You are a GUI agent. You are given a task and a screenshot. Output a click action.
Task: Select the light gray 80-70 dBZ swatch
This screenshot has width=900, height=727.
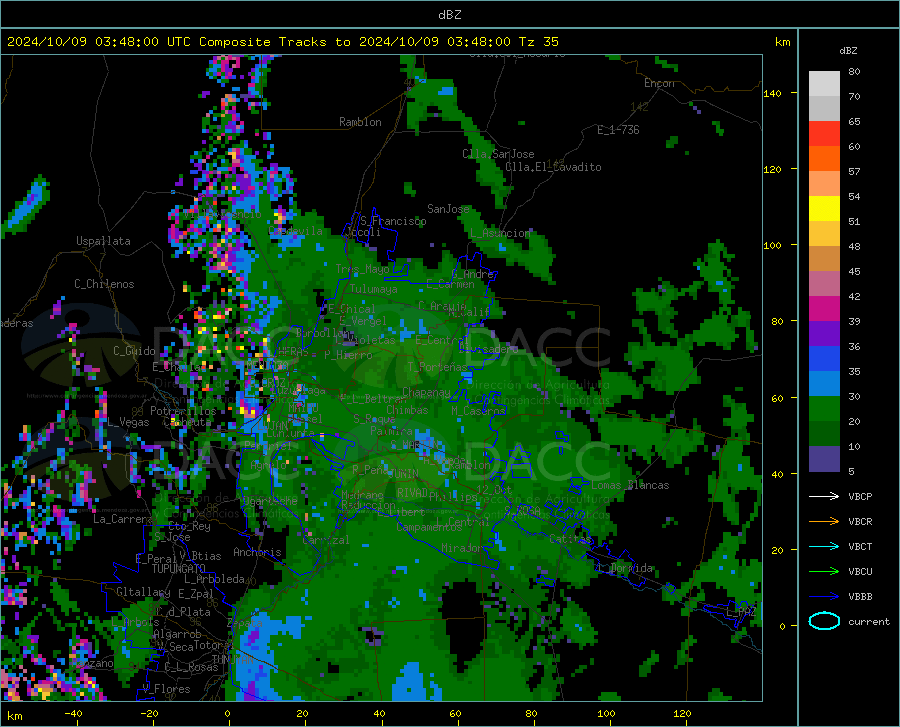click(x=824, y=84)
